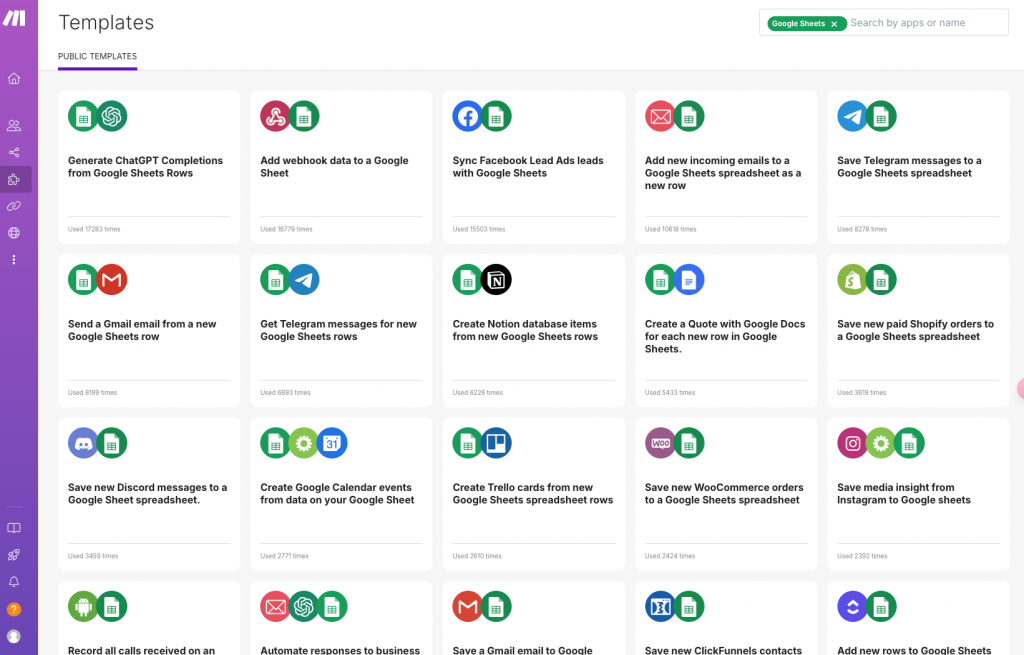1024x655 pixels.
Task: Open the orange Help question mark icon
Action: (x=14, y=609)
